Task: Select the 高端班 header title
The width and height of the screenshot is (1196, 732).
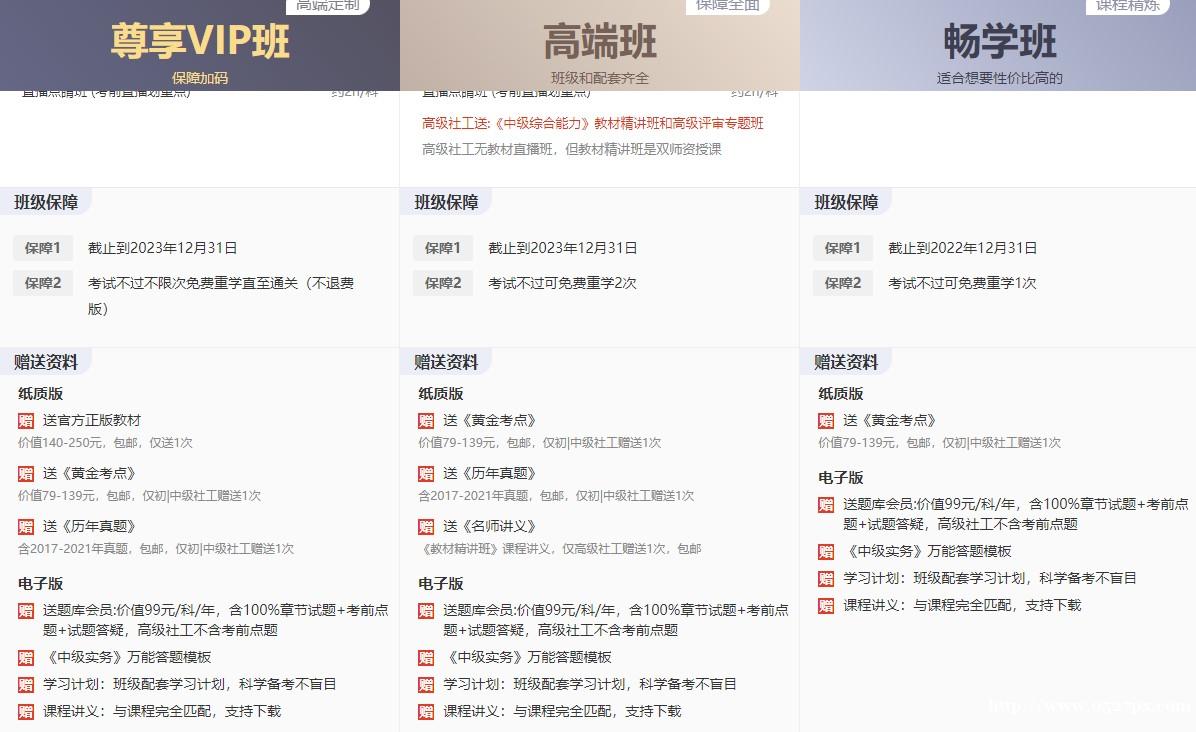Action: (600, 41)
